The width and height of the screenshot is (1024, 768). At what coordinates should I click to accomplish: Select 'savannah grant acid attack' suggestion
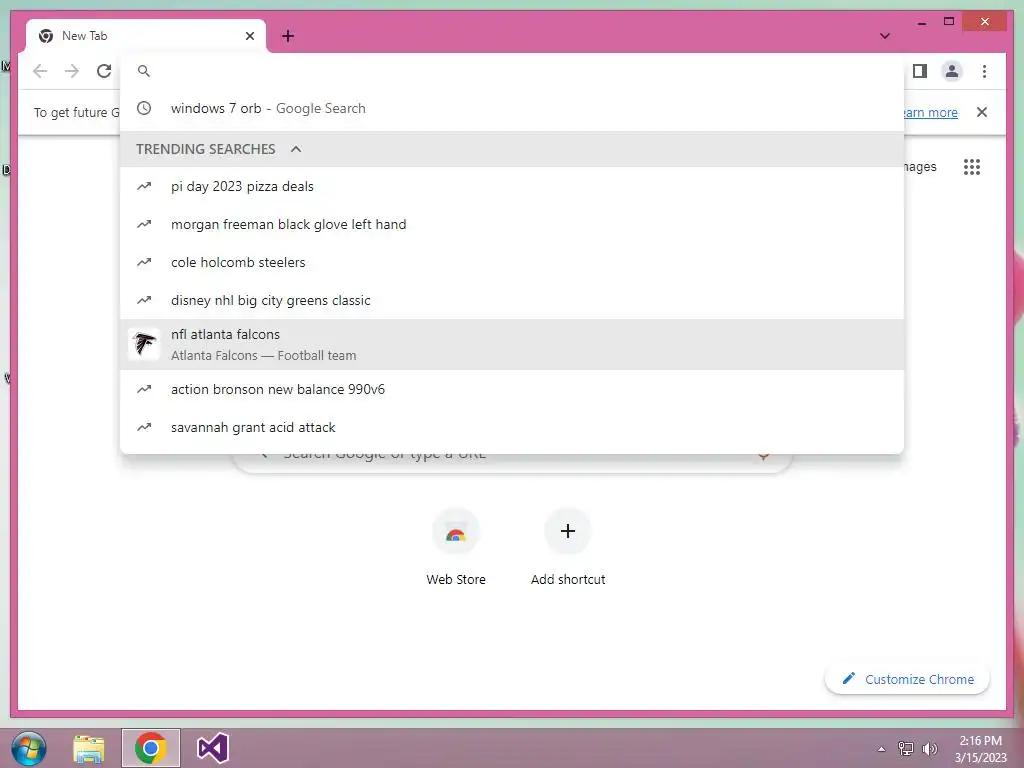(512, 427)
